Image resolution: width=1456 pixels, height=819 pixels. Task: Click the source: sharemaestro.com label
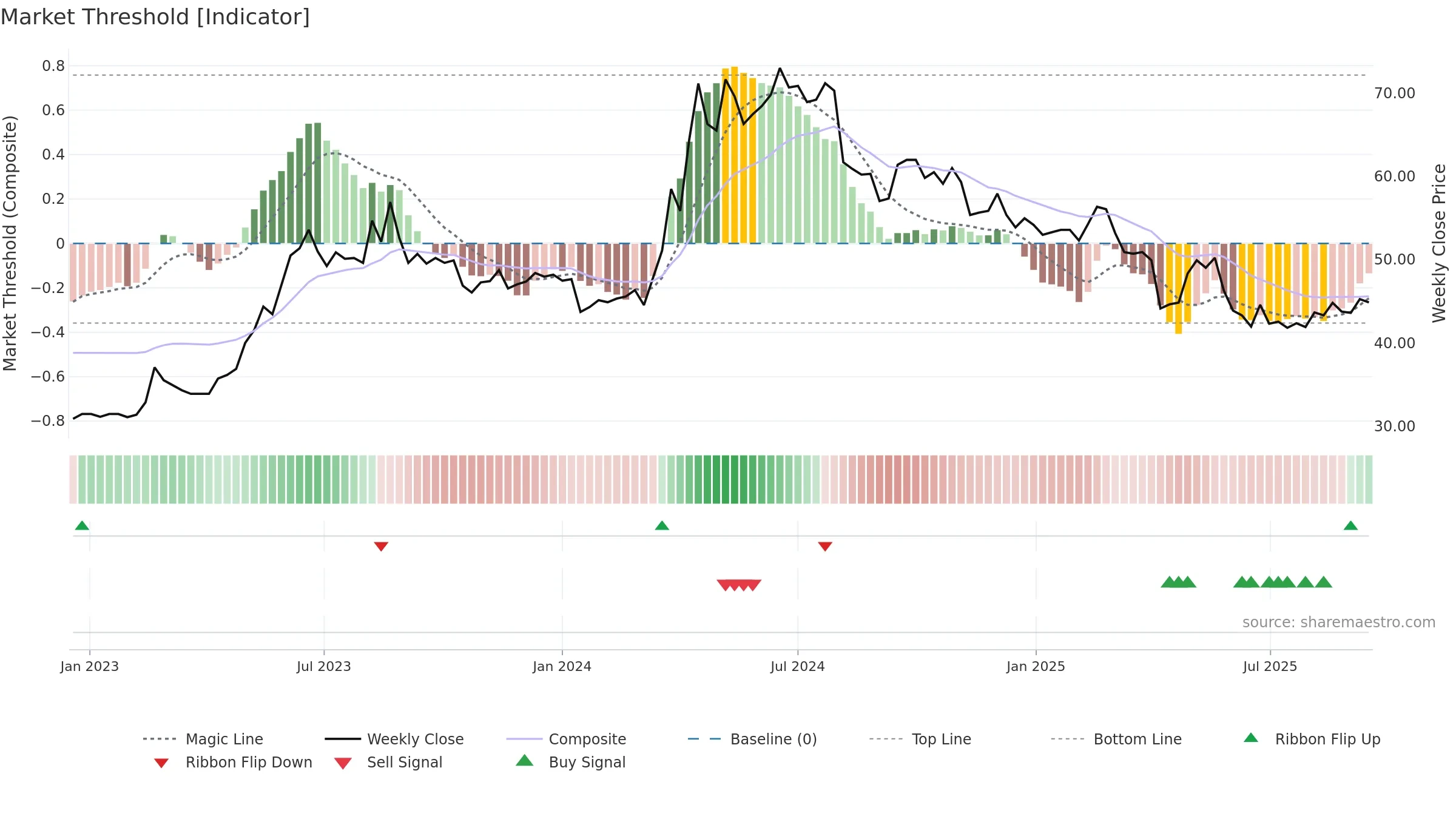tap(1339, 622)
